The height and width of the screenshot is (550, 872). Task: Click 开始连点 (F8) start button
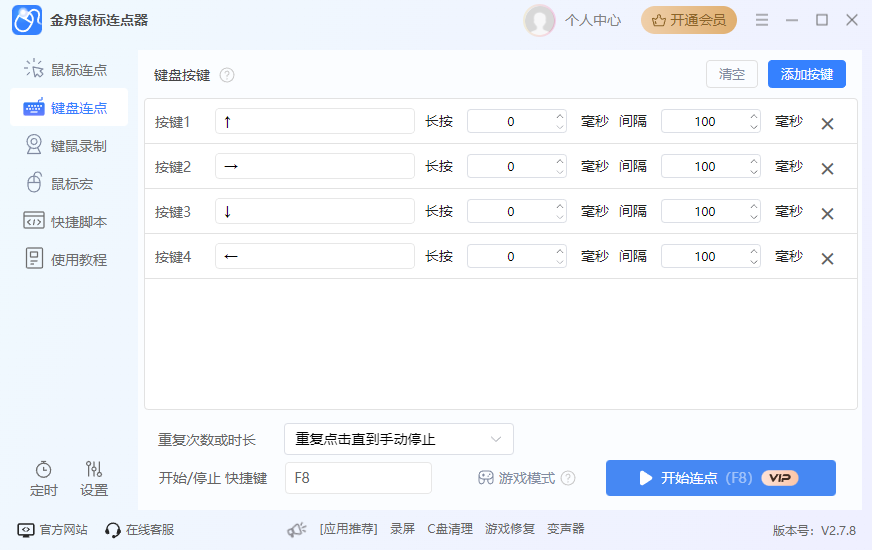point(721,478)
